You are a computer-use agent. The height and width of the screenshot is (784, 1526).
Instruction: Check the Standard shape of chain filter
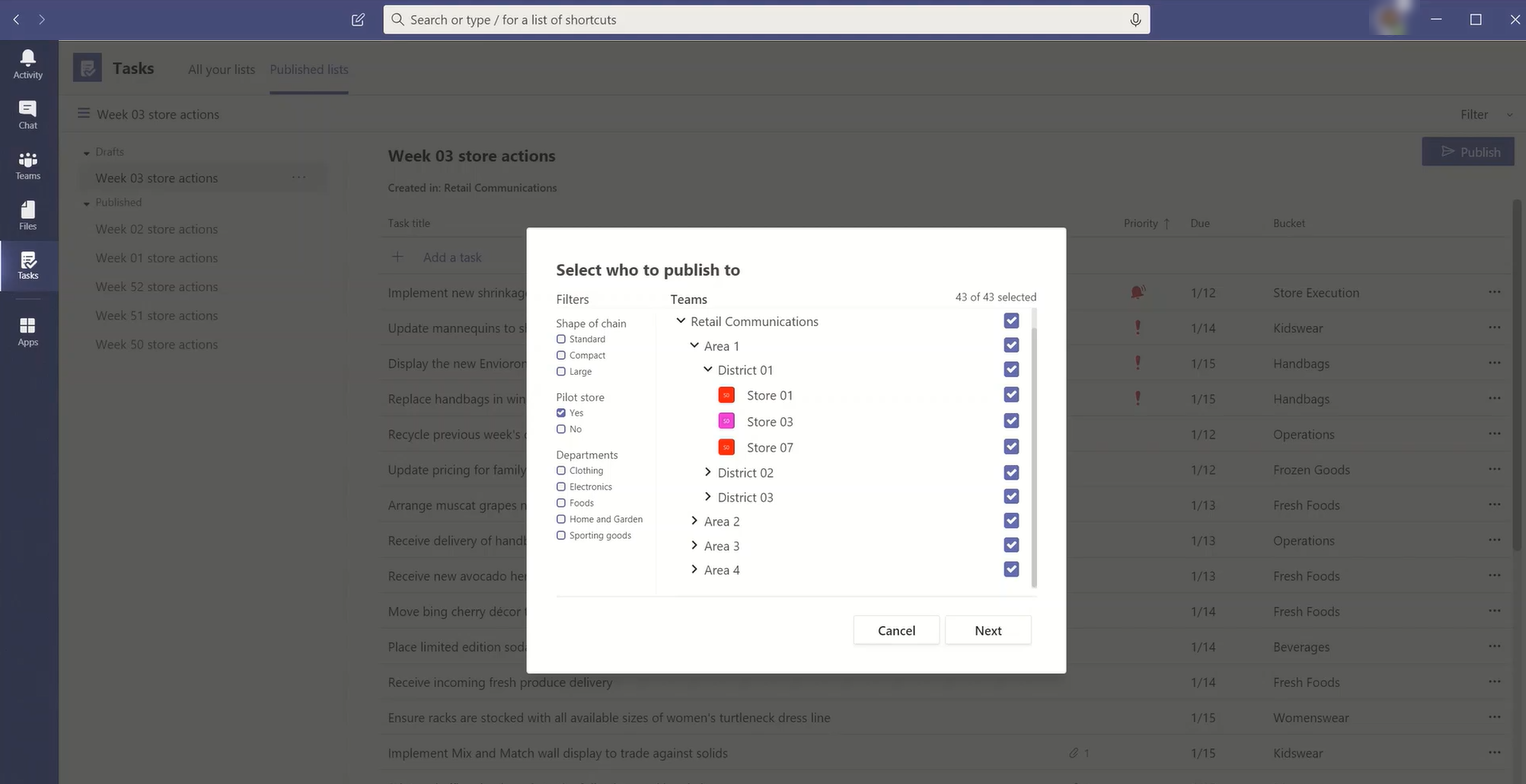[561, 339]
